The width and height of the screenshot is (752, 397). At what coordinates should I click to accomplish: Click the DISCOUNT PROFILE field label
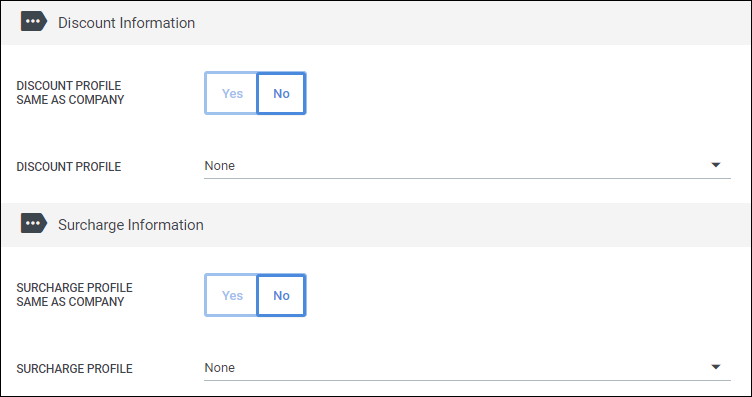click(69, 167)
